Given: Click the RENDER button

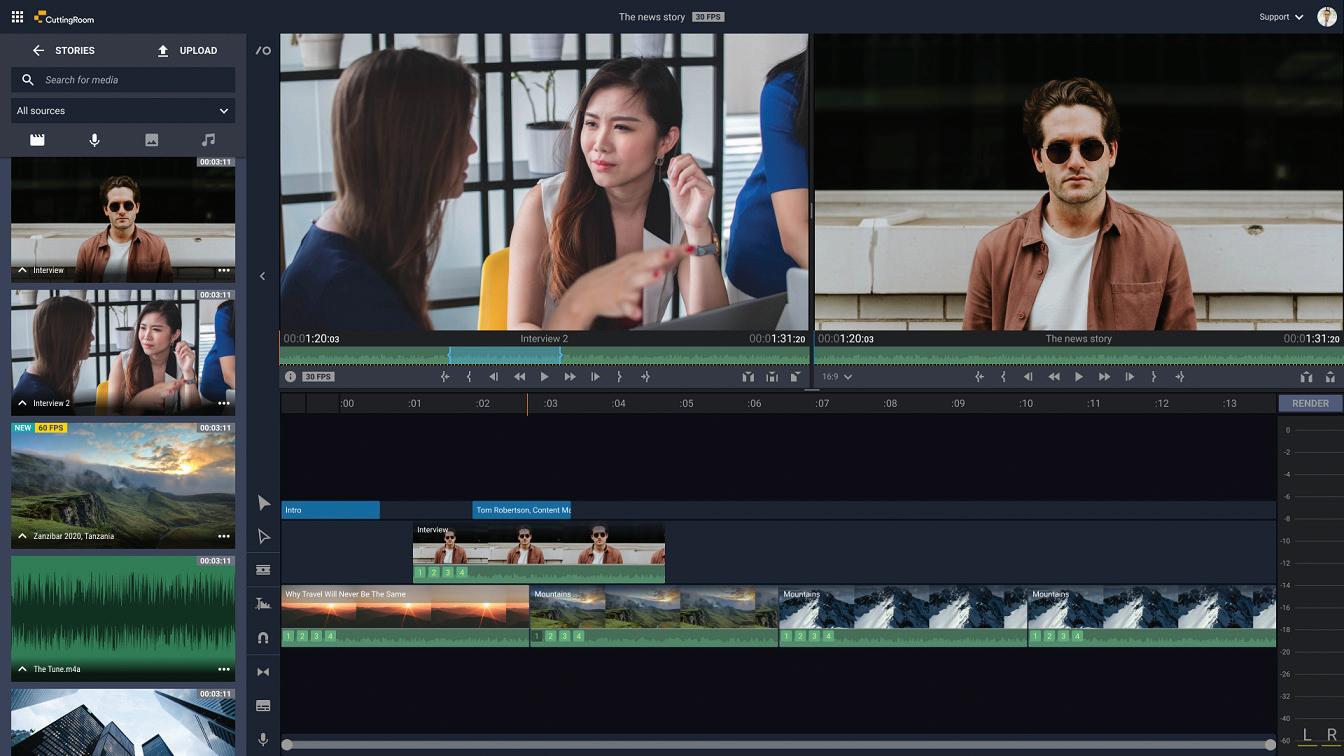Looking at the screenshot, I should (x=1310, y=403).
